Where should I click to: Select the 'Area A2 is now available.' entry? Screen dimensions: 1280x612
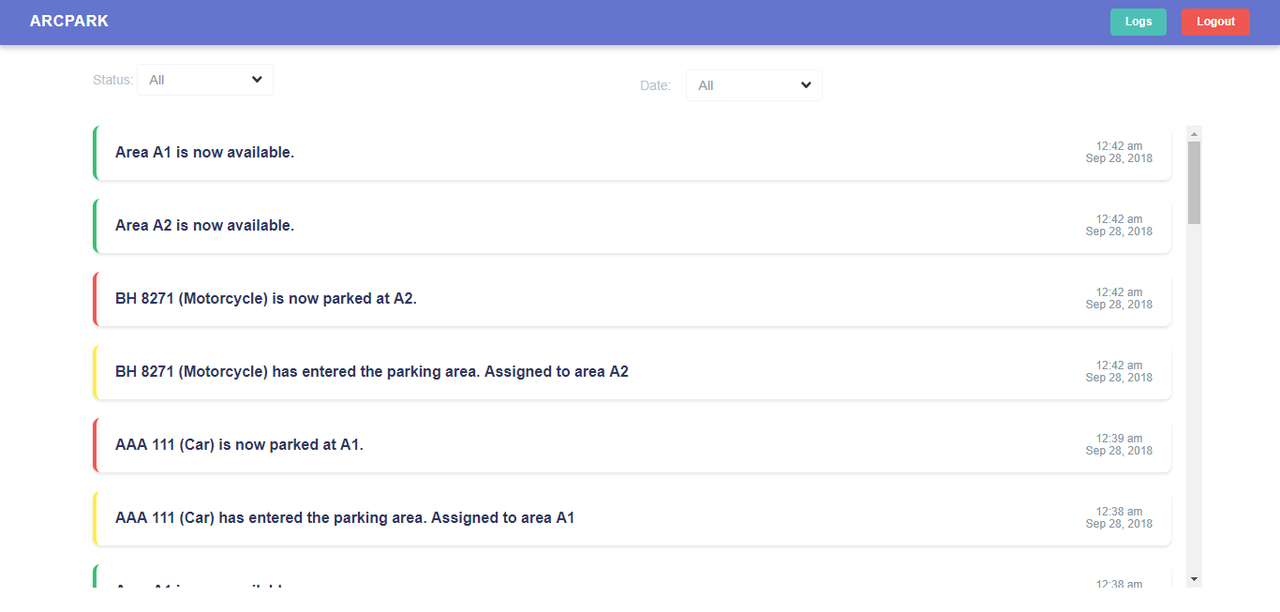[x=632, y=226]
